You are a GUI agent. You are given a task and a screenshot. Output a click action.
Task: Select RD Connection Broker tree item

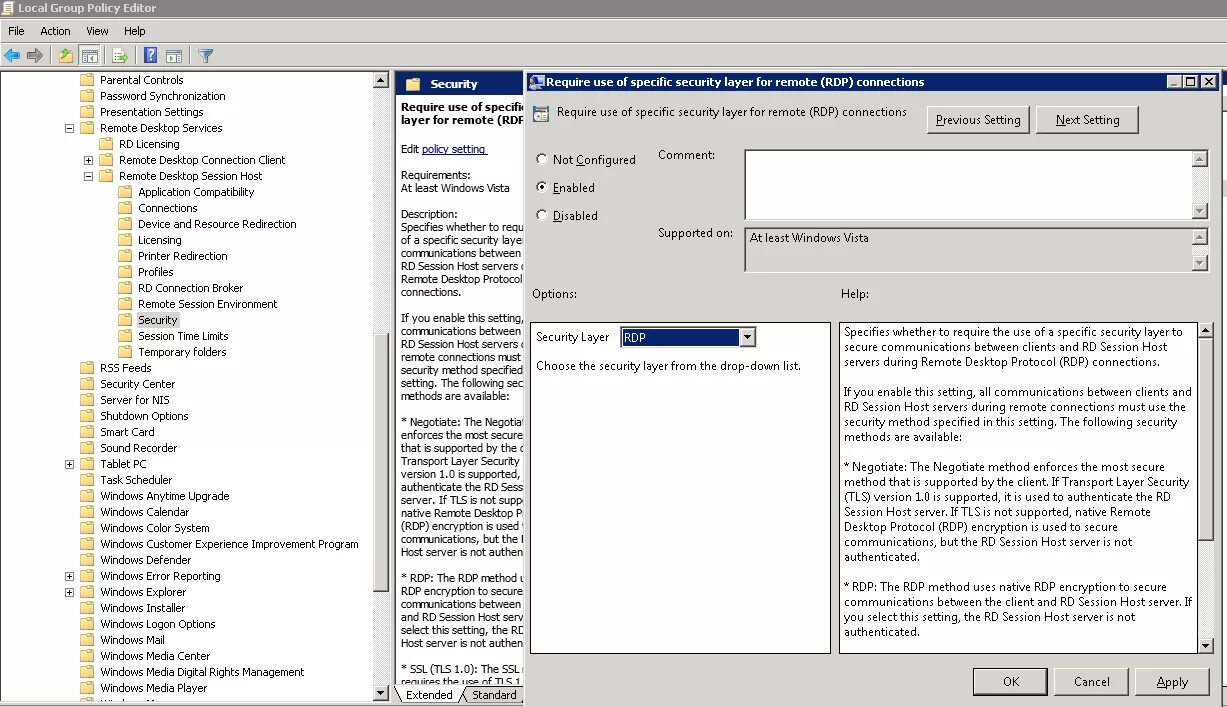coord(190,288)
